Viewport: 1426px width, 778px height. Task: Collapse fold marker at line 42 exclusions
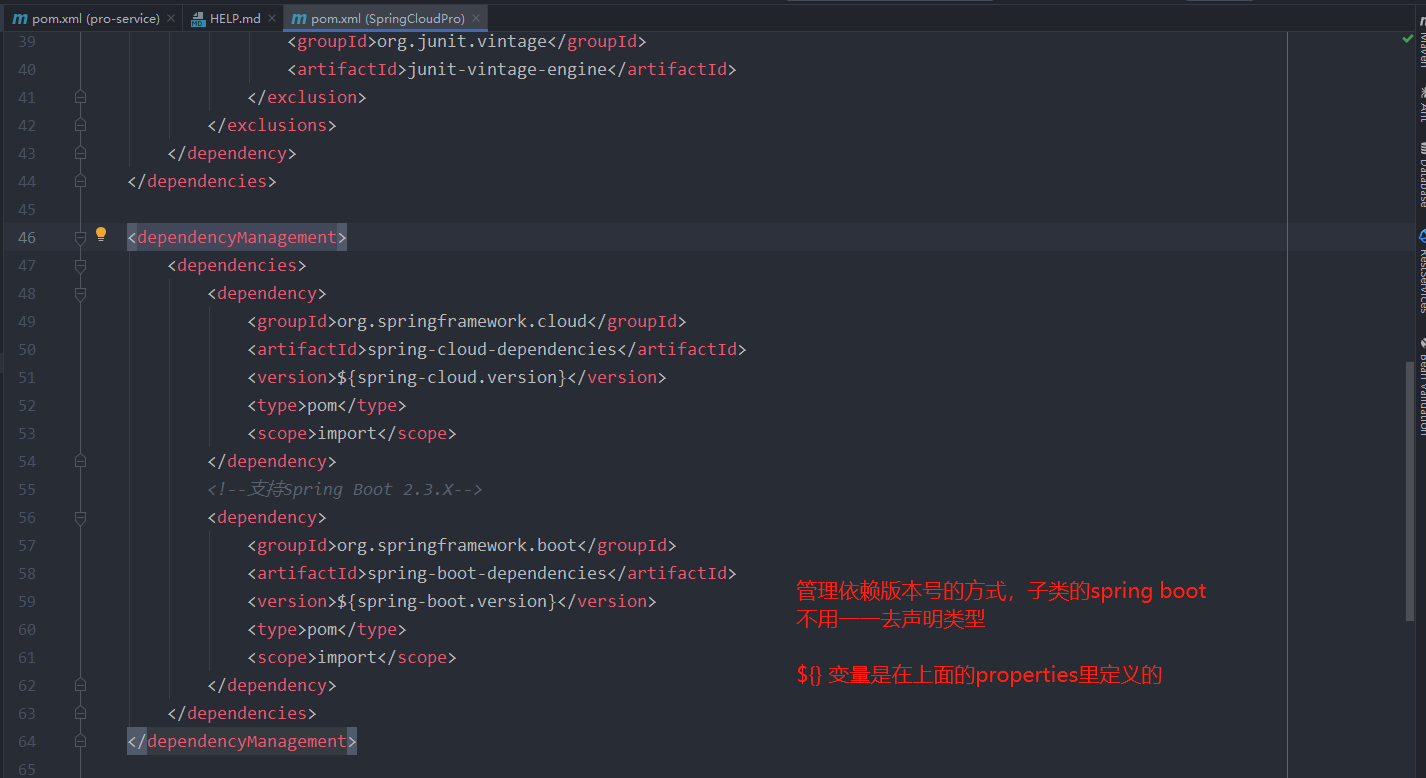point(81,125)
